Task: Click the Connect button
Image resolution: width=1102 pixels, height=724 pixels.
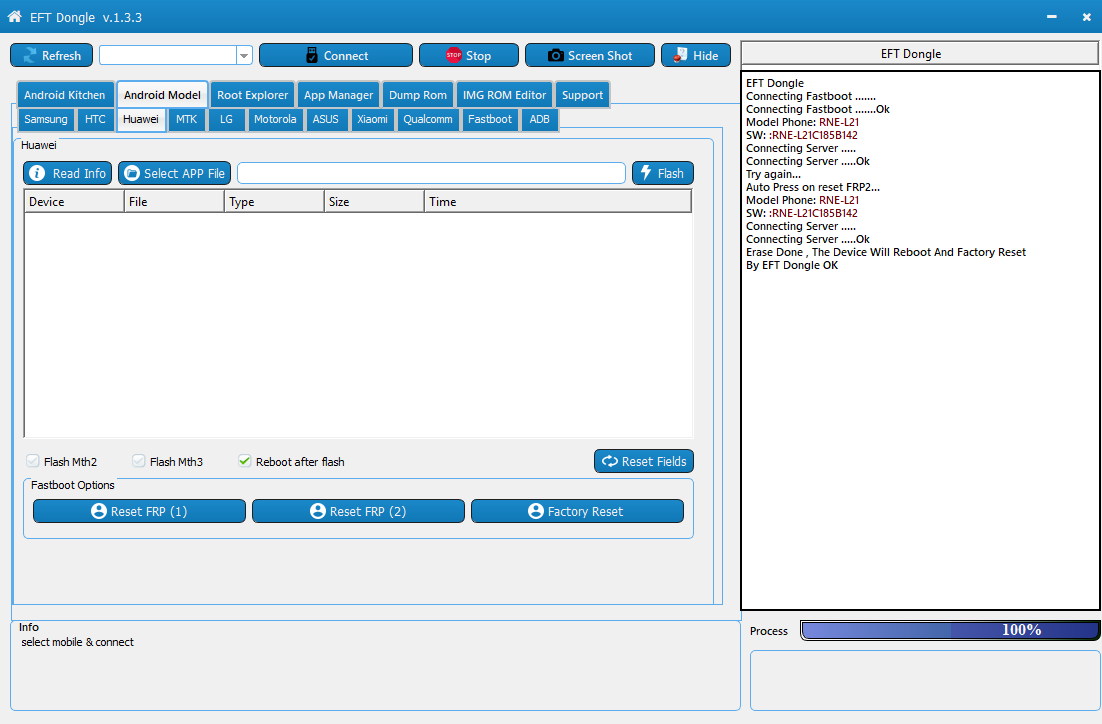Action: 336,56
